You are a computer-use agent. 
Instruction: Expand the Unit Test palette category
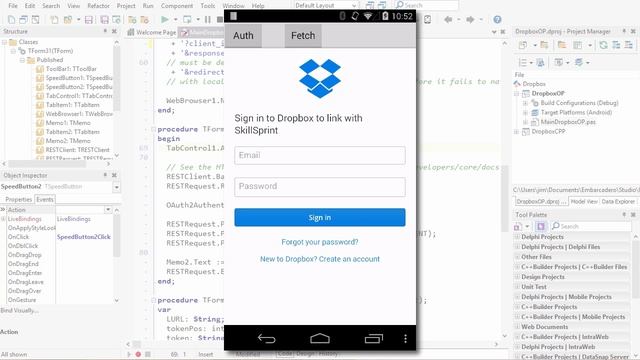[x=517, y=287]
